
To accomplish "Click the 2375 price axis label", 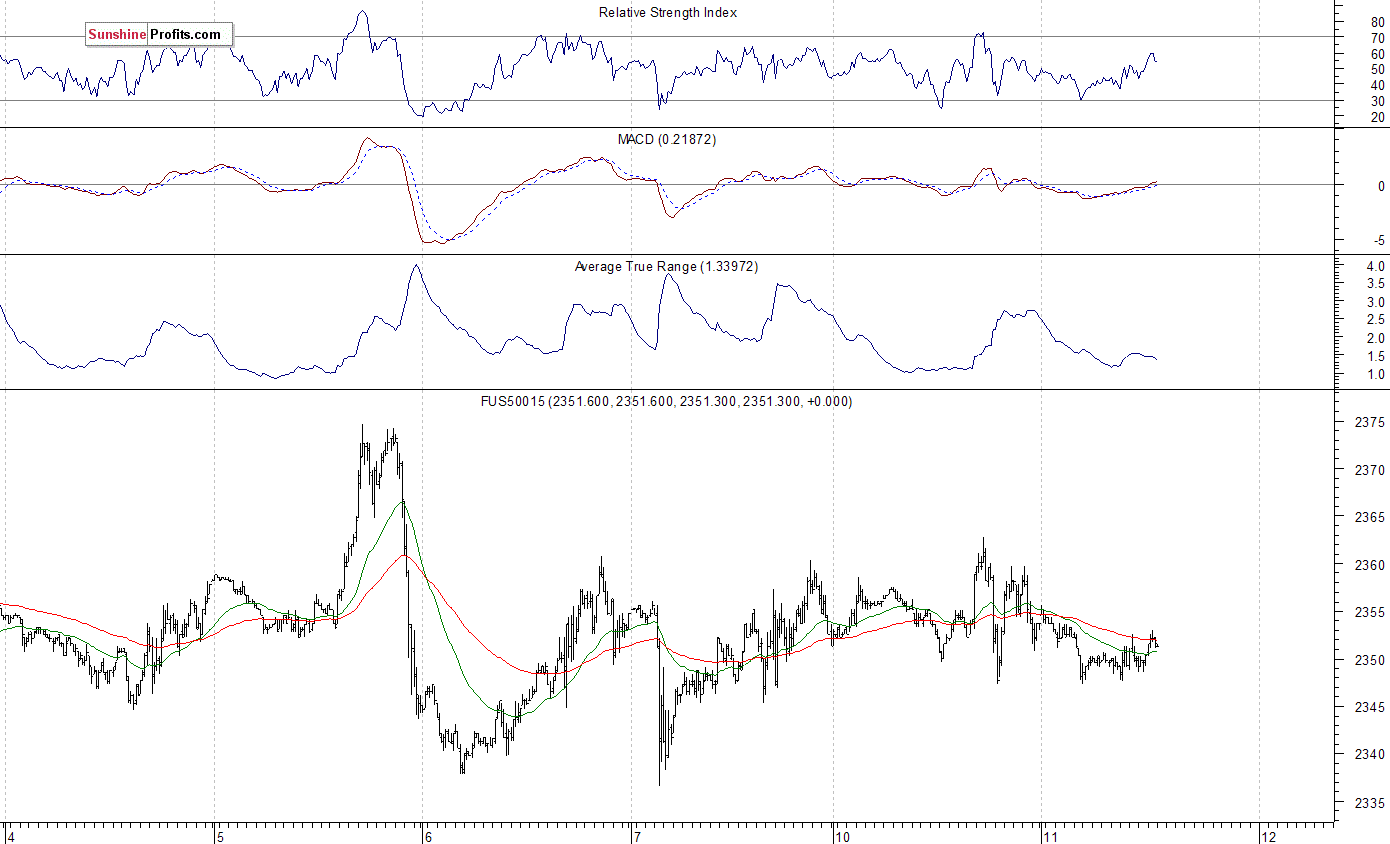I will (x=1368, y=423).
